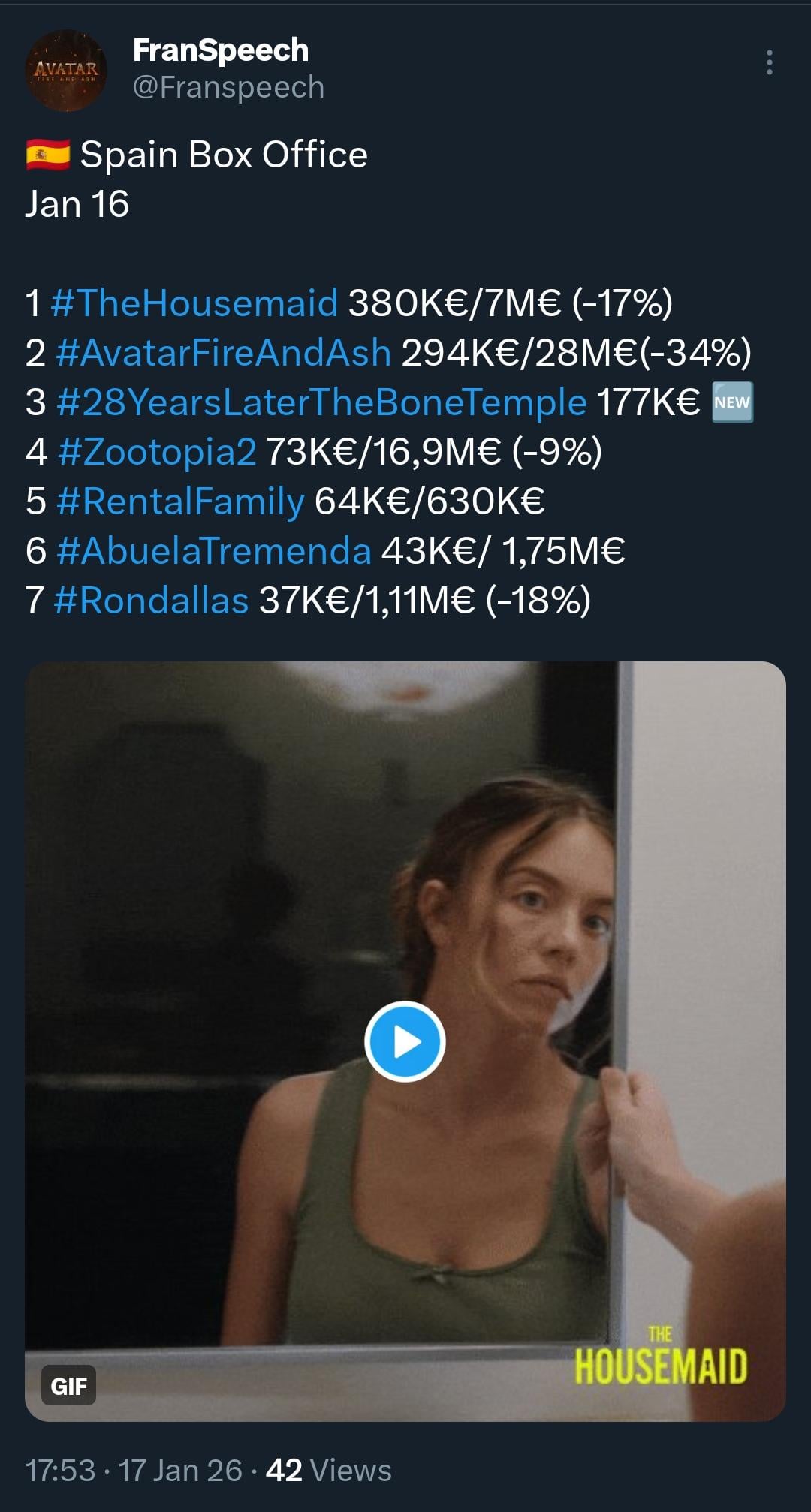Image resolution: width=811 pixels, height=1512 pixels.
Task: Open the FranSpeech Avatar profile picture
Action: (x=66, y=71)
